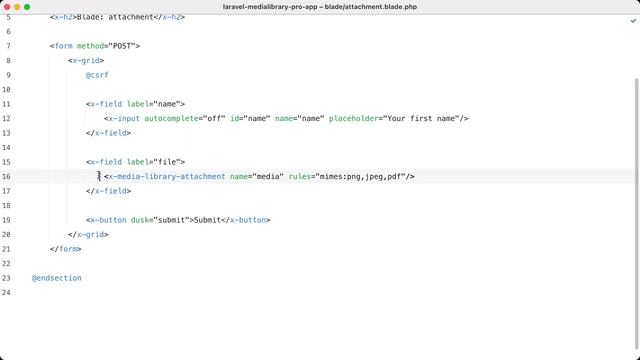
Task: Click the closing form tag
Action: click(x=66, y=249)
